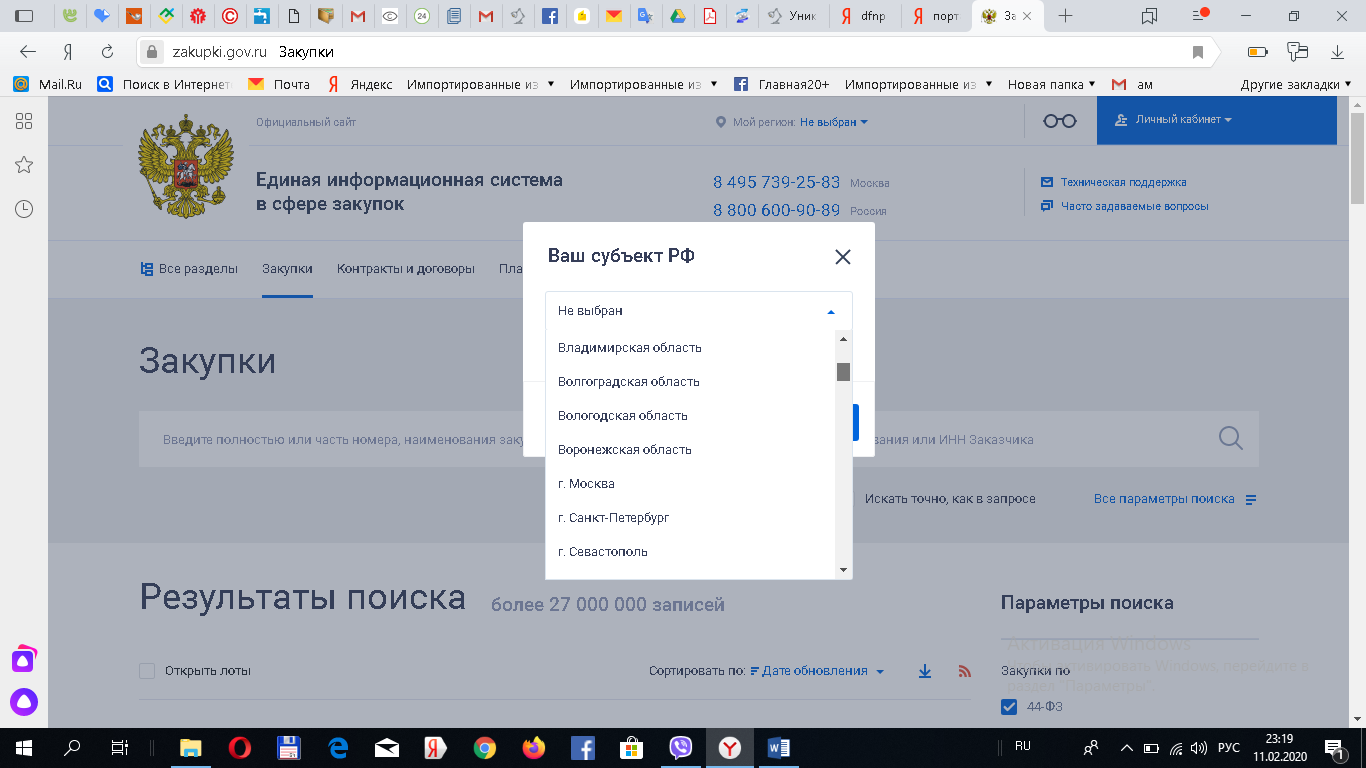Close the 'Ваш субъект РФ' dialog

click(842, 257)
